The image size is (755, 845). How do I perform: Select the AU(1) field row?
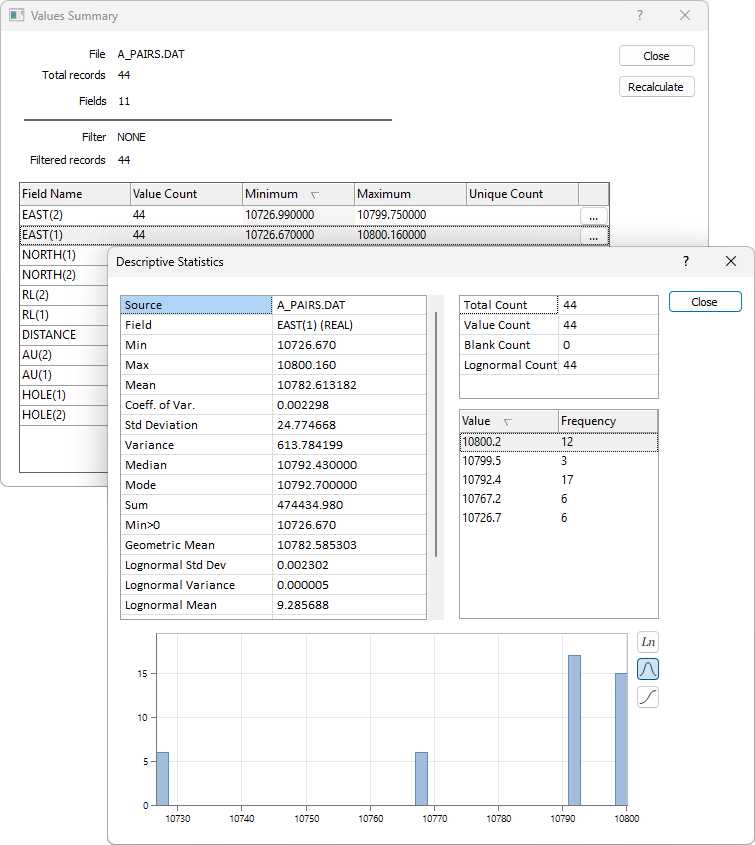point(64,375)
